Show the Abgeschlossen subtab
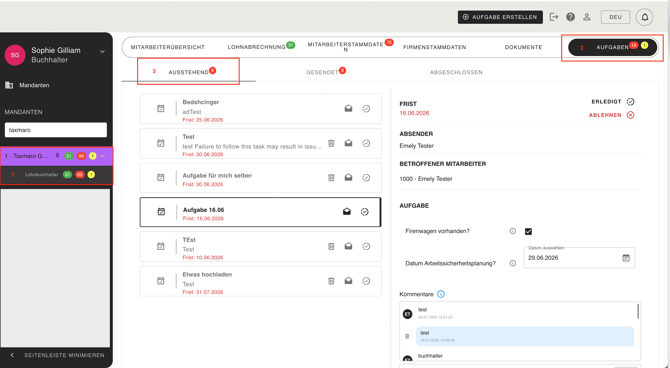 tap(456, 72)
